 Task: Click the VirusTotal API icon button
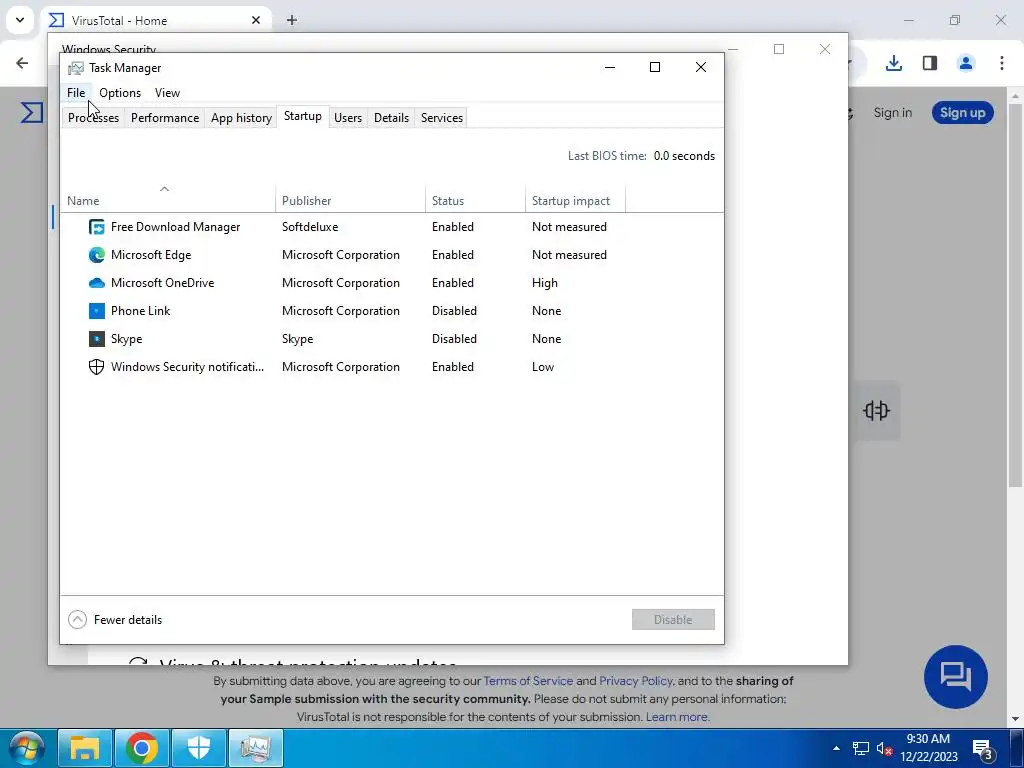[876, 411]
